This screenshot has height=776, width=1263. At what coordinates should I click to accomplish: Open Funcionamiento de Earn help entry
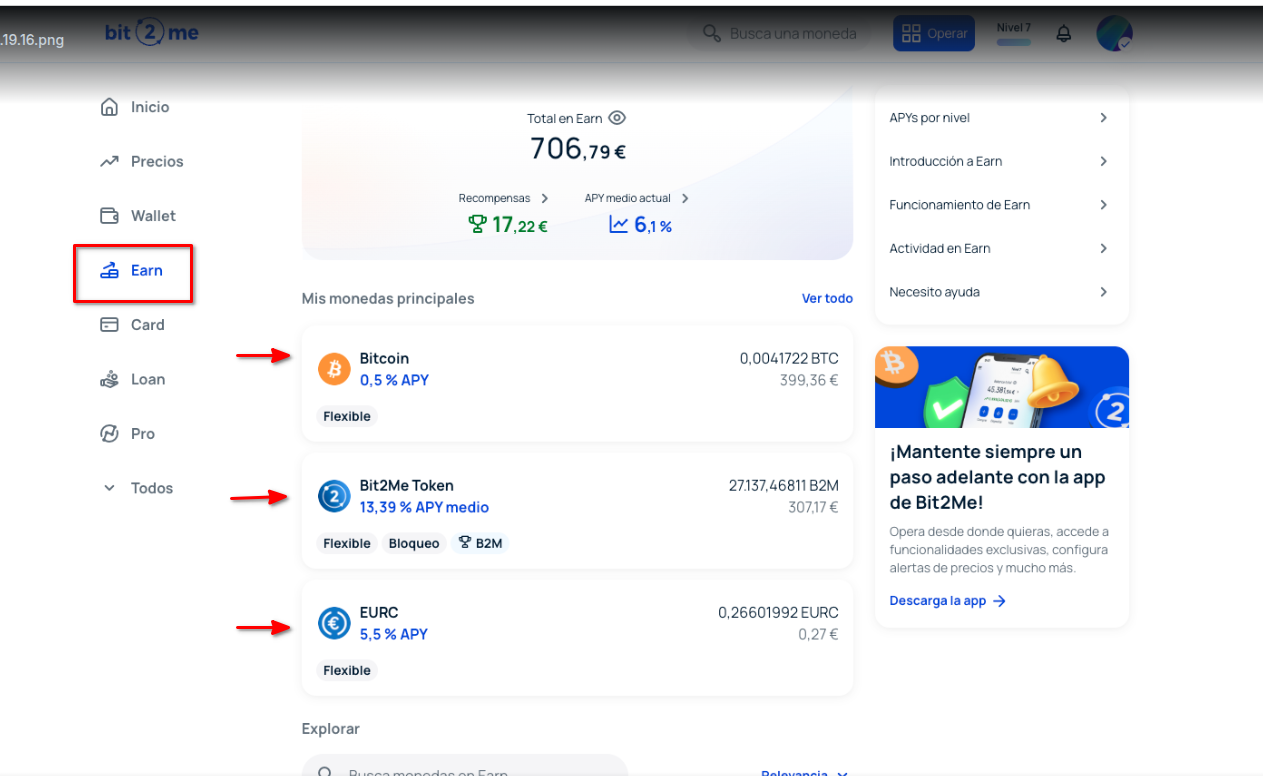coord(1001,205)
